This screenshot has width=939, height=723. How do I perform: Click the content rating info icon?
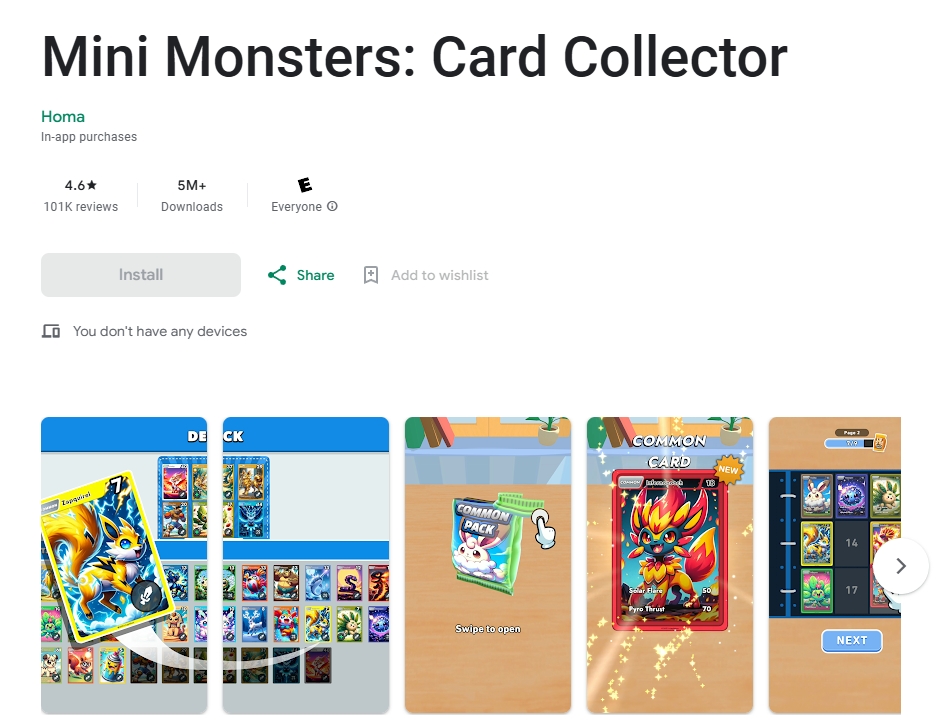(332, 206)
